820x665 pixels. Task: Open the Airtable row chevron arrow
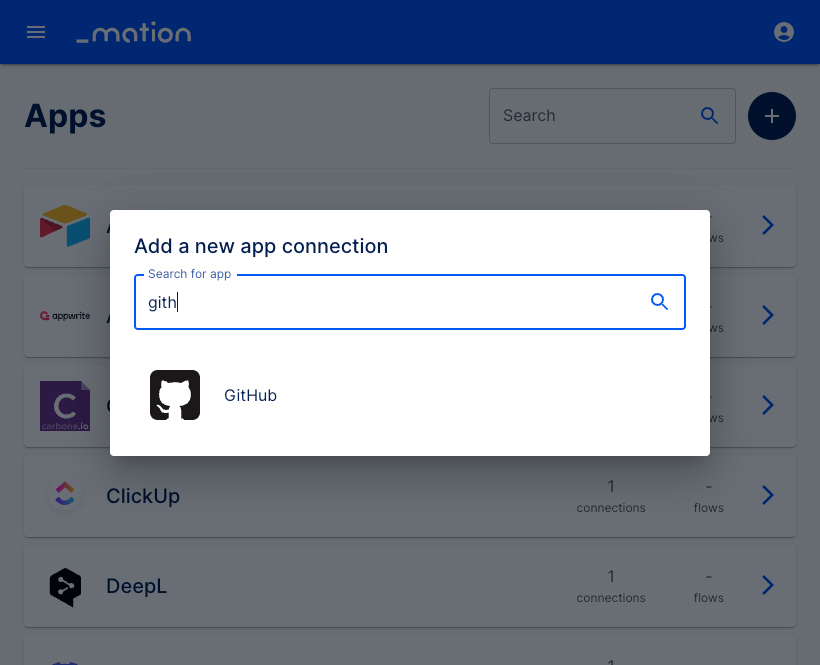pos(767,225)
